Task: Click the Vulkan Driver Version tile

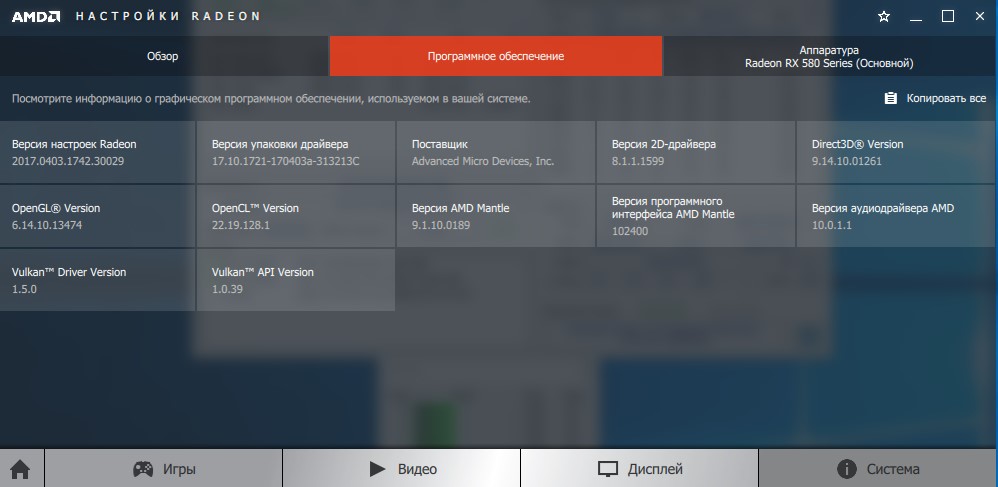Action: pyautogui.click(x=97, y=280)
